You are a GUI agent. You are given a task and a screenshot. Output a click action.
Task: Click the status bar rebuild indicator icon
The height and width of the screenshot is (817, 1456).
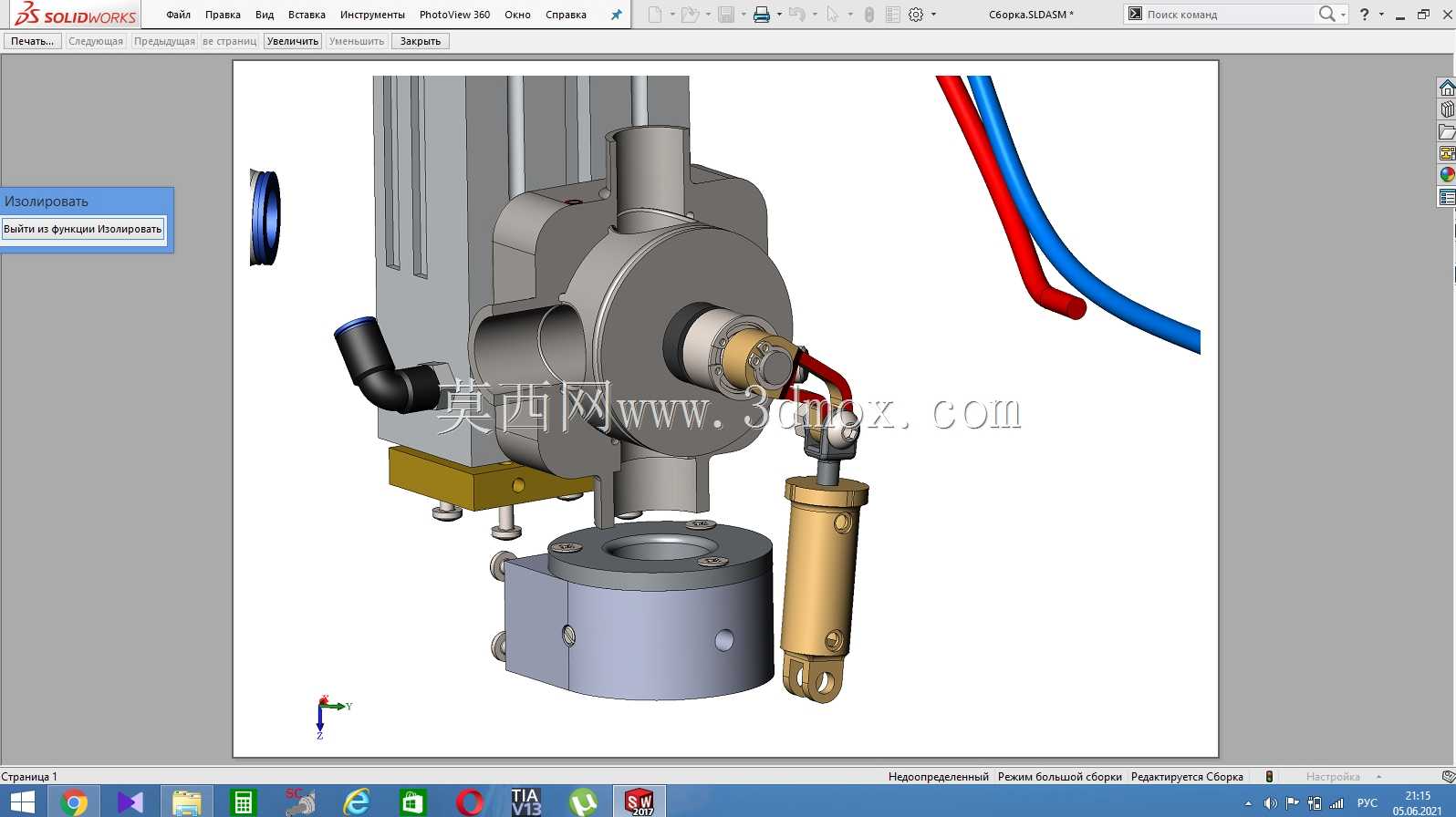tap(1269, 777)
